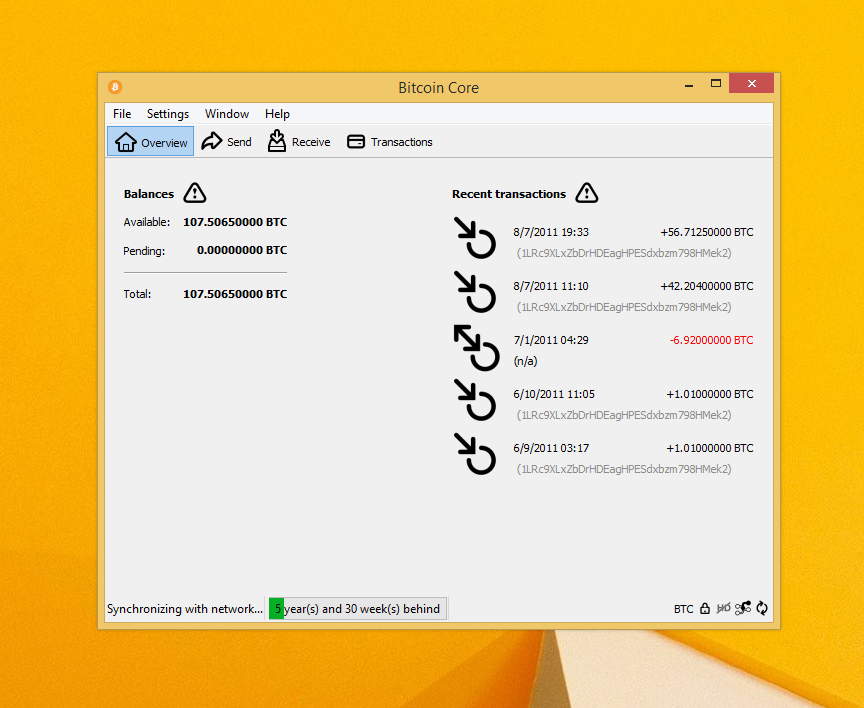Click the -6.92000000 BTC amount
864x708 pixels.
[711, 340]
